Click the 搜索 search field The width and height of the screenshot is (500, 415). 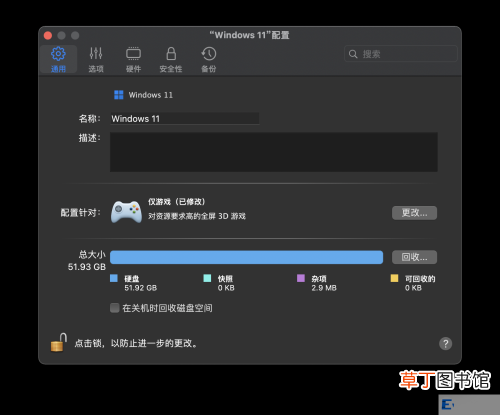tap(401, 54)
